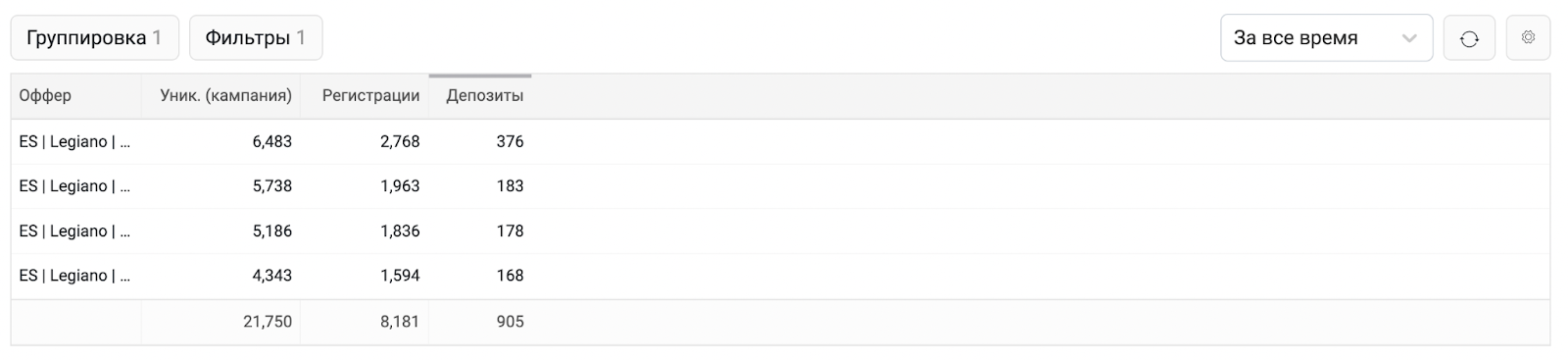Image resolution: width=1568 pixels, height=360 pixels.
Task: Click deposits value 376
Action: [x=510, y=141]
